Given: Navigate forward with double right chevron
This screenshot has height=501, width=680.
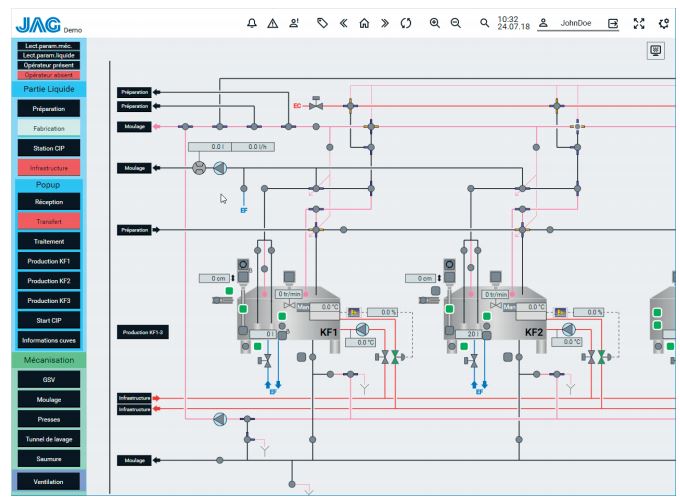Looking at the screenshot, I should click(x=388, y=20).
